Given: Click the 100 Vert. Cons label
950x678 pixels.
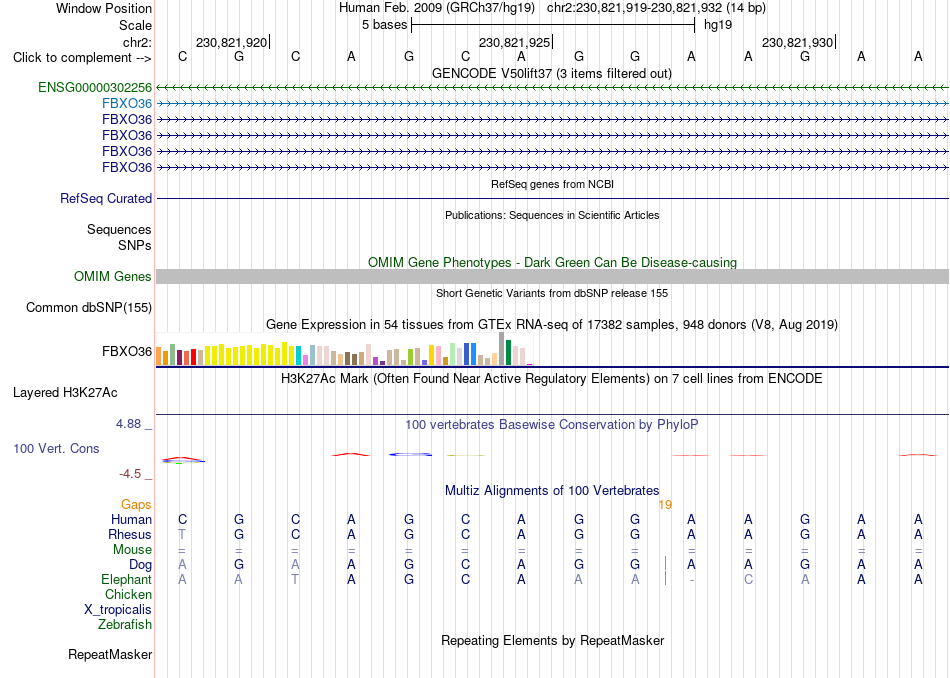Looking at the screenshot, I should [56, 448].
